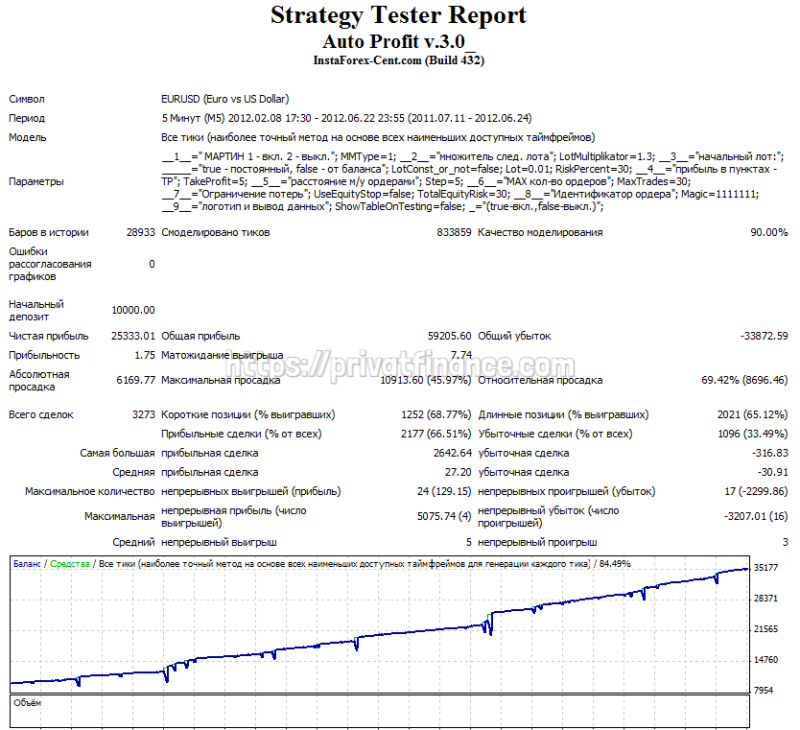This screenshot has width=800, height=730.
Task: Select the gross profit value '59205.60'
Action: point(449,336)
